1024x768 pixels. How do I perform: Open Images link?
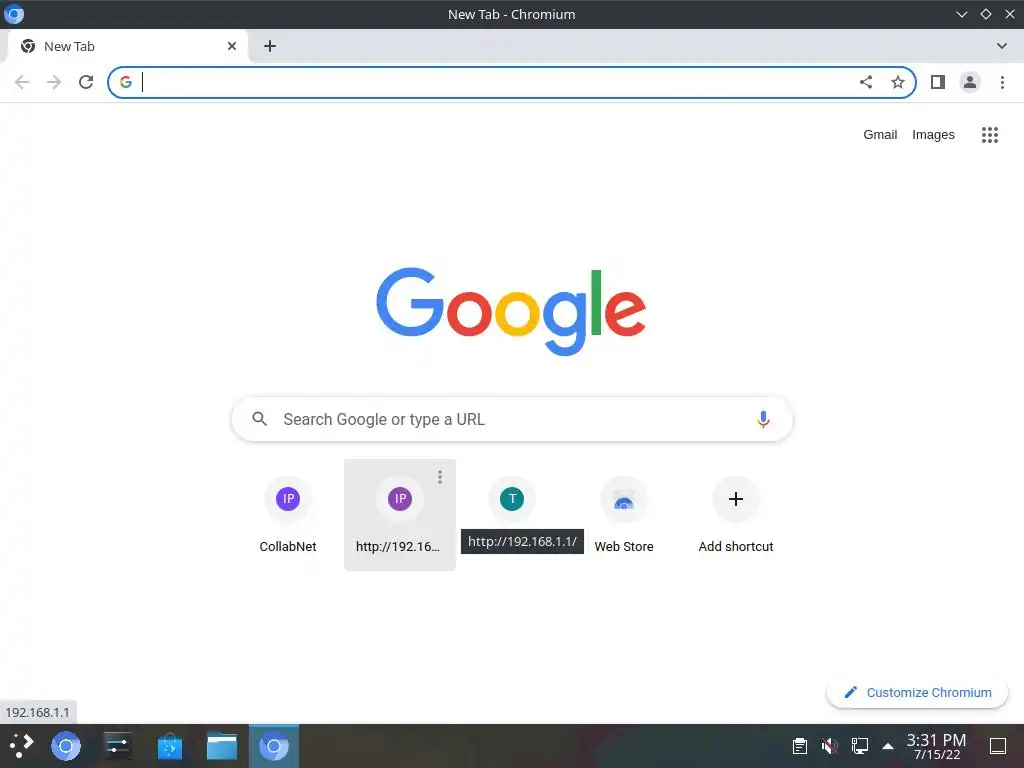(933, 135)
